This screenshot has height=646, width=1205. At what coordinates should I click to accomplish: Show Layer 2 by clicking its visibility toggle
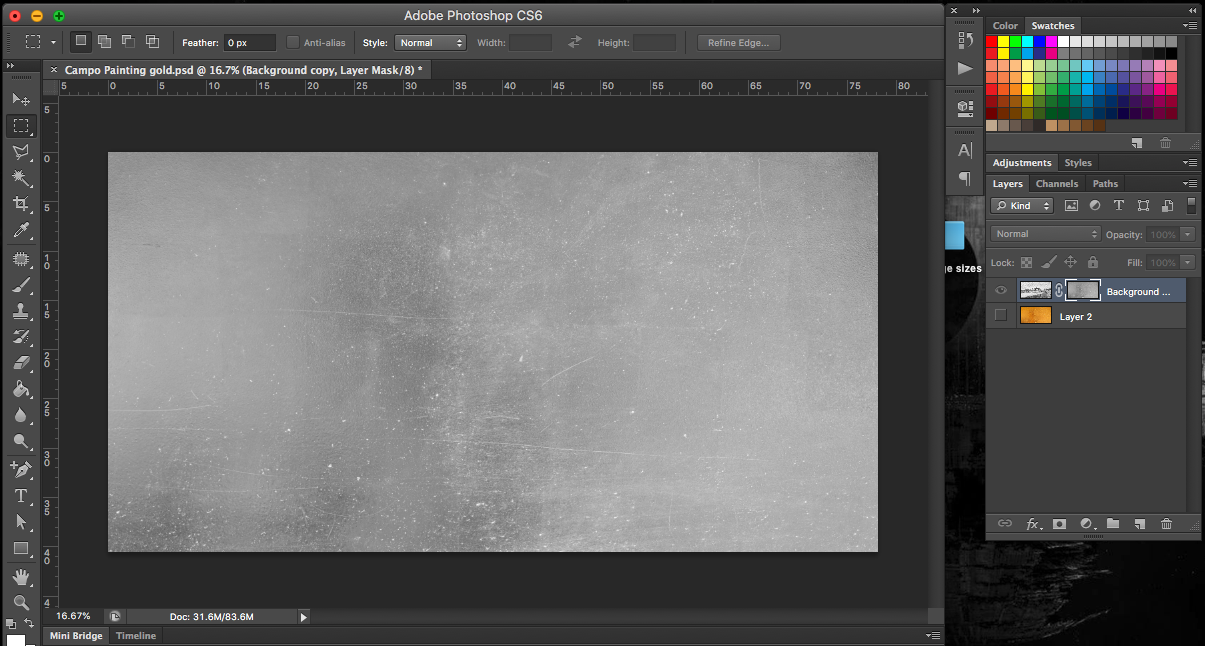(1000, 316)
